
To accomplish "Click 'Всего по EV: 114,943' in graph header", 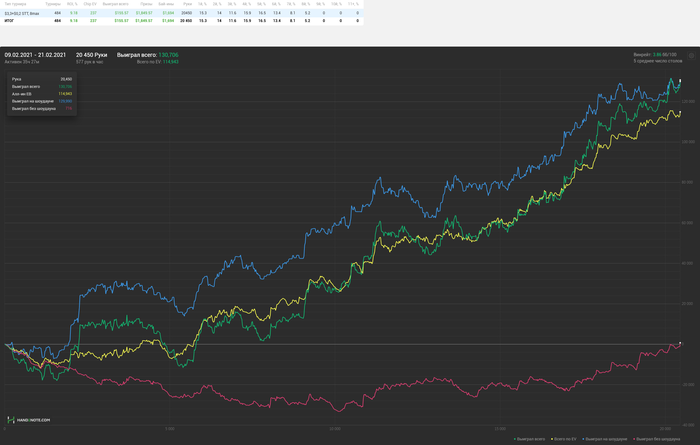I will pos(158,62).
